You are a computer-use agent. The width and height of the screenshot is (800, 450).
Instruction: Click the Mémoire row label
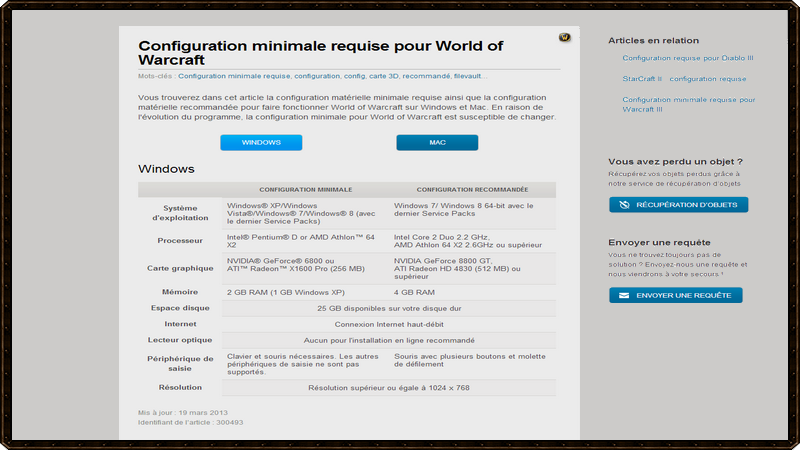click(x=180, y=292)
